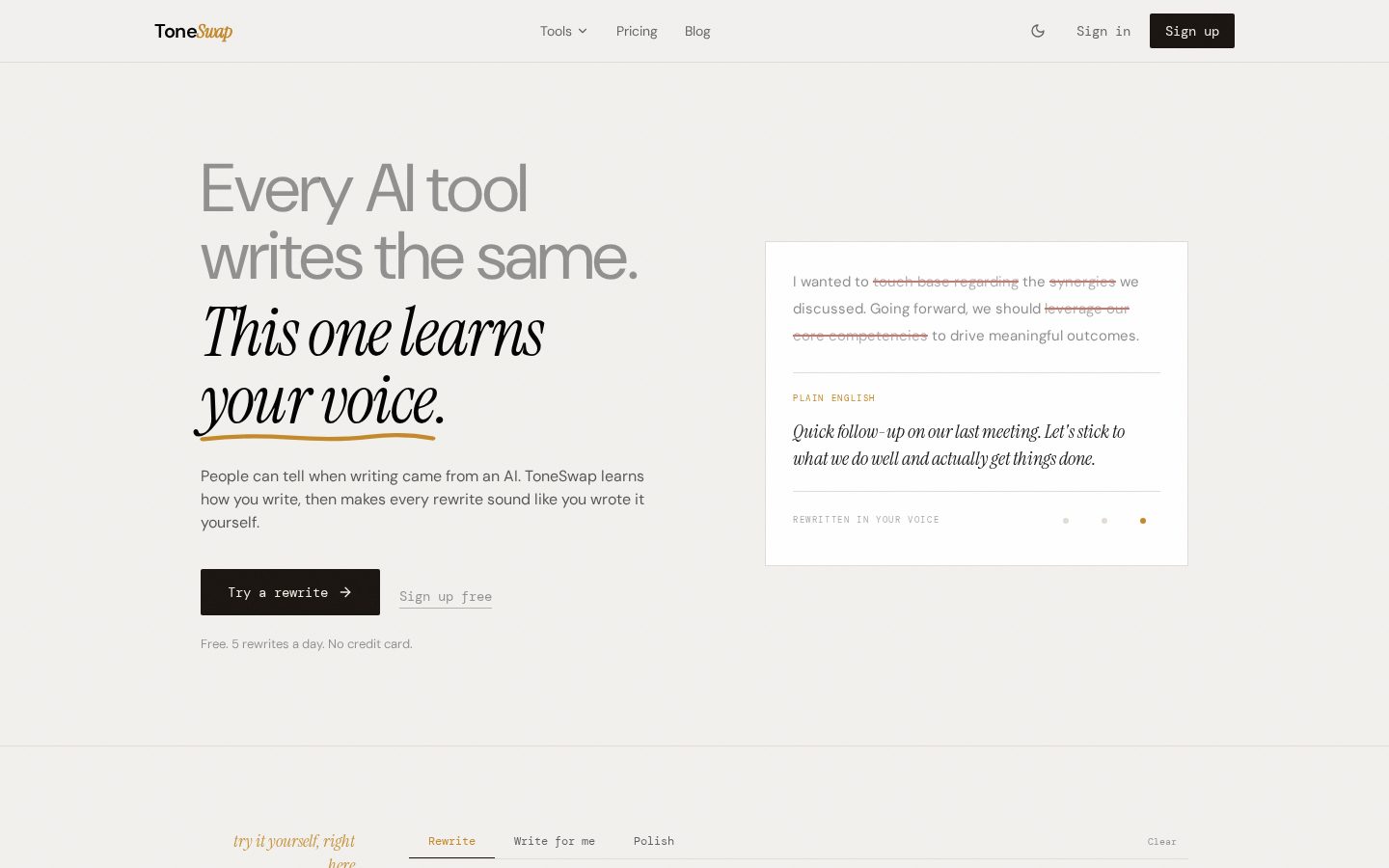Click the struck-through 'I wanted to touch base' text
The image size is (1389, 868).
point(966,309)
